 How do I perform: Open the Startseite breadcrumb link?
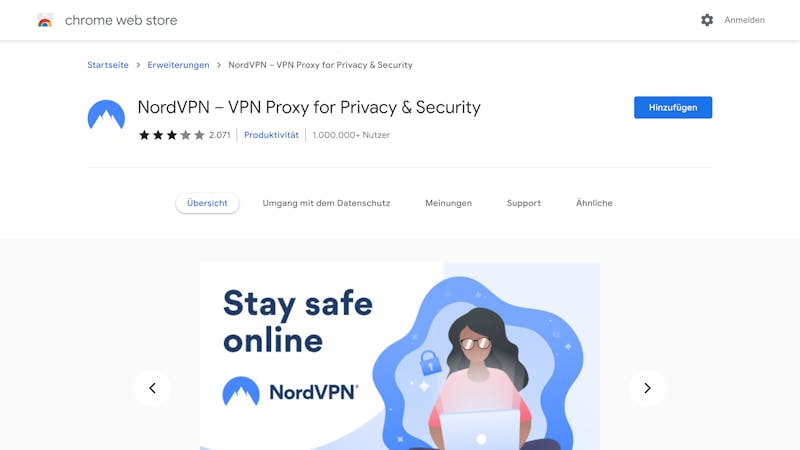(x=108, y=65)
